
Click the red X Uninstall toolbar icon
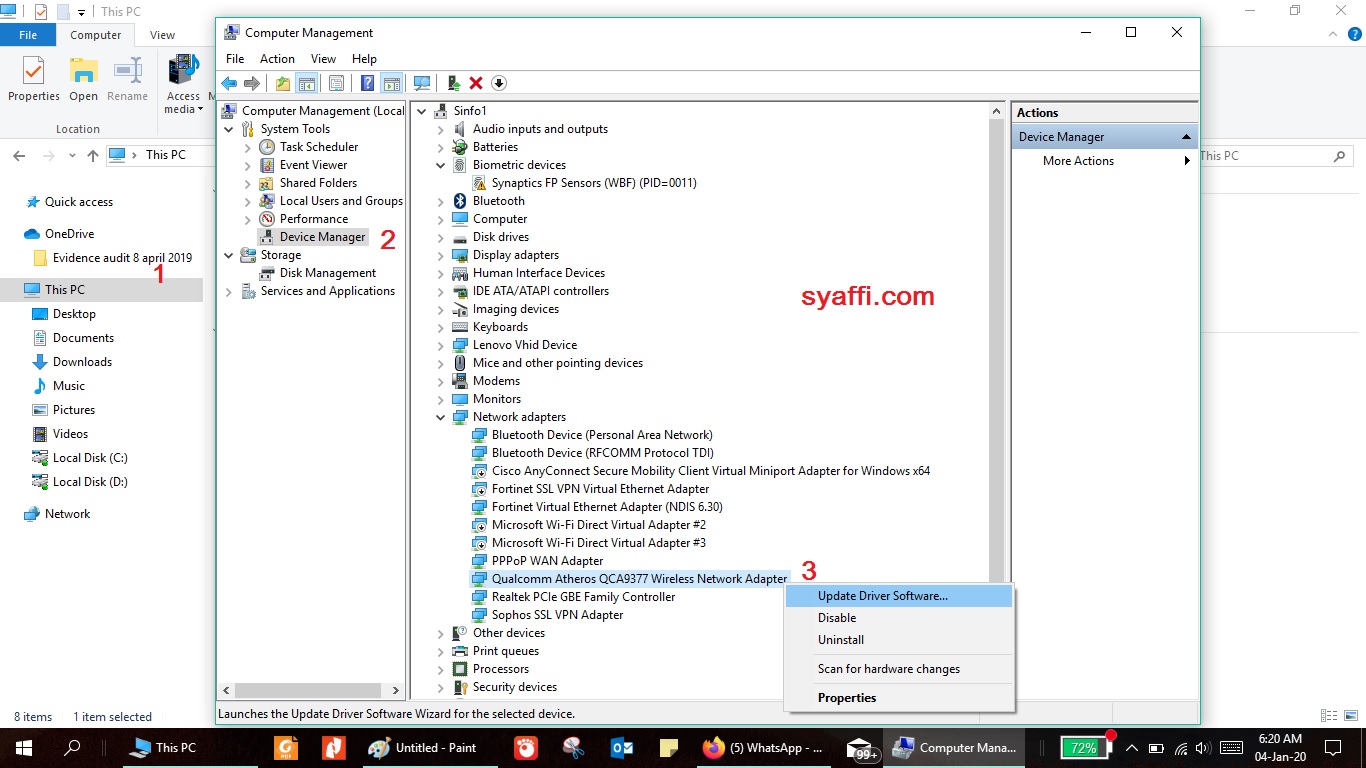(476, 83)
